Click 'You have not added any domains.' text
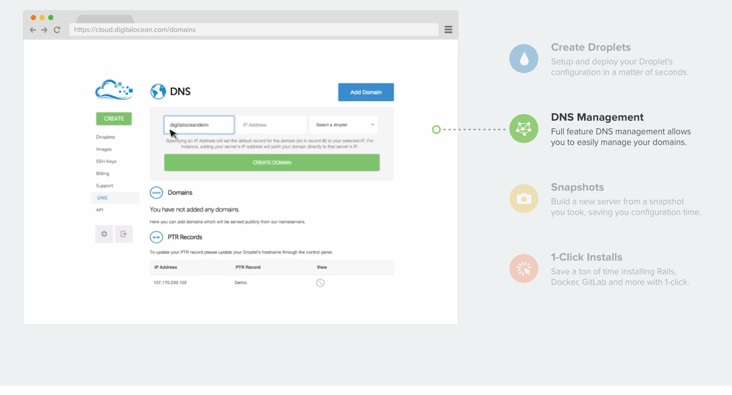Viewport: 732px width, 395px height. coord(194,210)
